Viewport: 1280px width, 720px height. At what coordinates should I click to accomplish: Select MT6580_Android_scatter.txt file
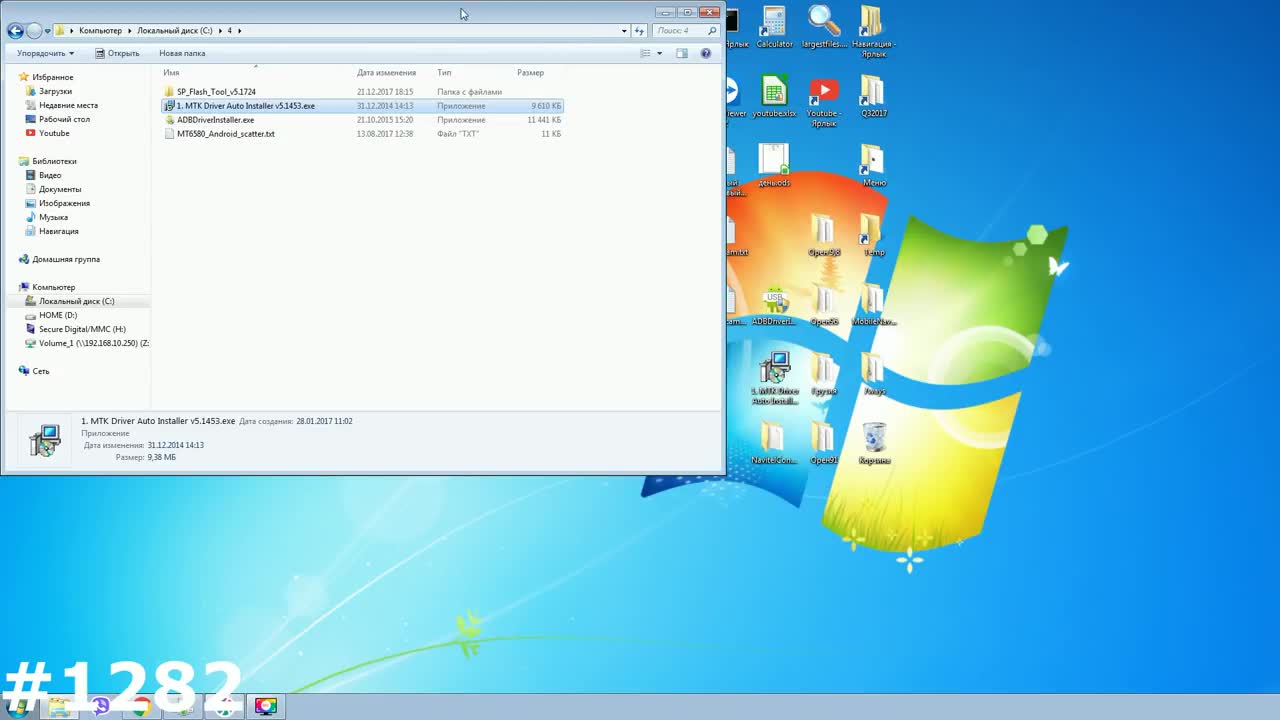click(363, 134)
